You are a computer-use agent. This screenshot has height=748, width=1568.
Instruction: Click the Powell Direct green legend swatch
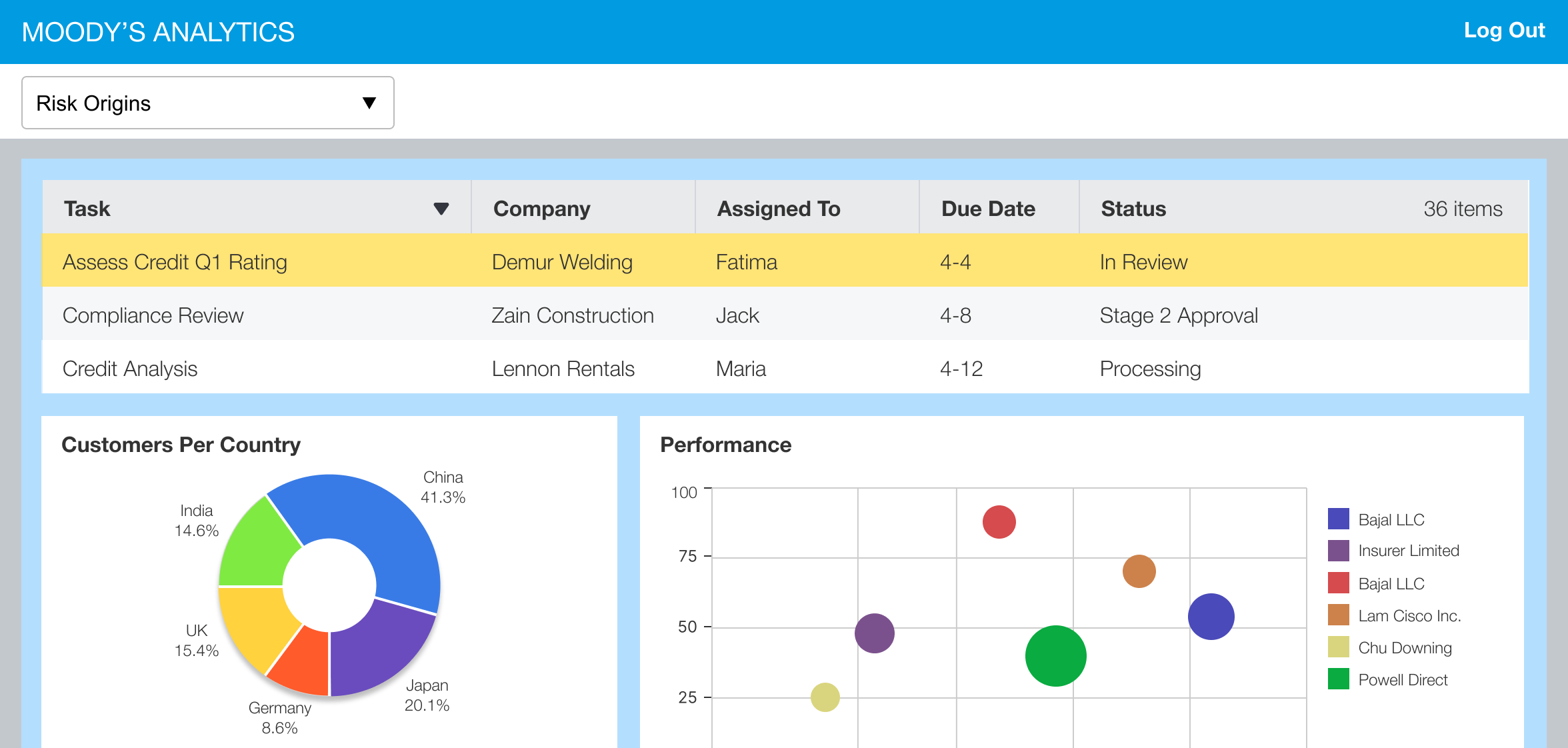point(1338,679)
